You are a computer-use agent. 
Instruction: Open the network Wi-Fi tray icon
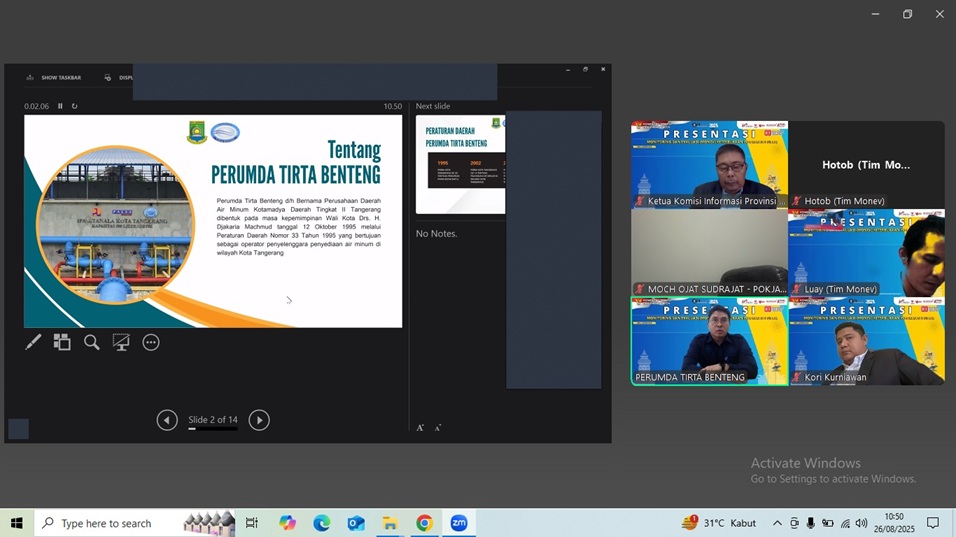[x=844, y=523]
